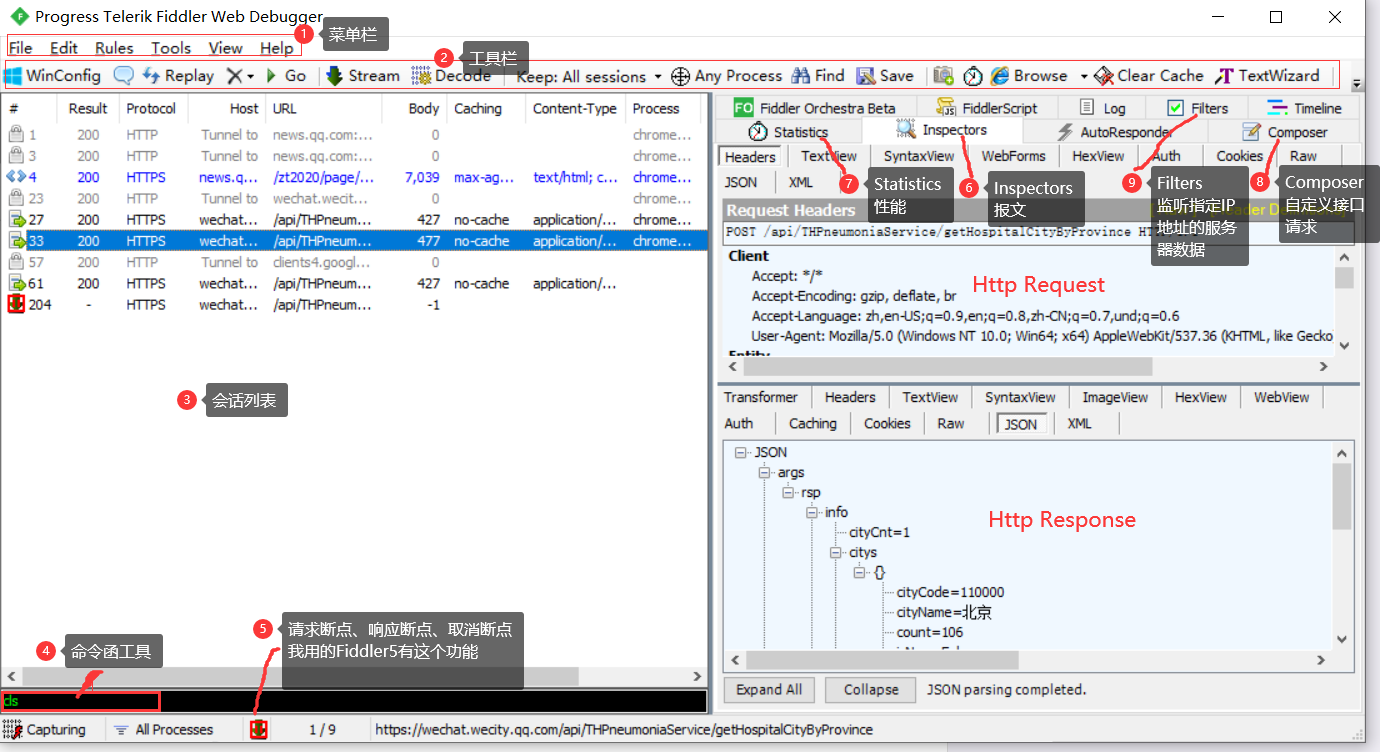The image size is (1380, 752).
Task: Click cityCode=110000 tree value
Action: pyautogui.click(x=950, y=593)
